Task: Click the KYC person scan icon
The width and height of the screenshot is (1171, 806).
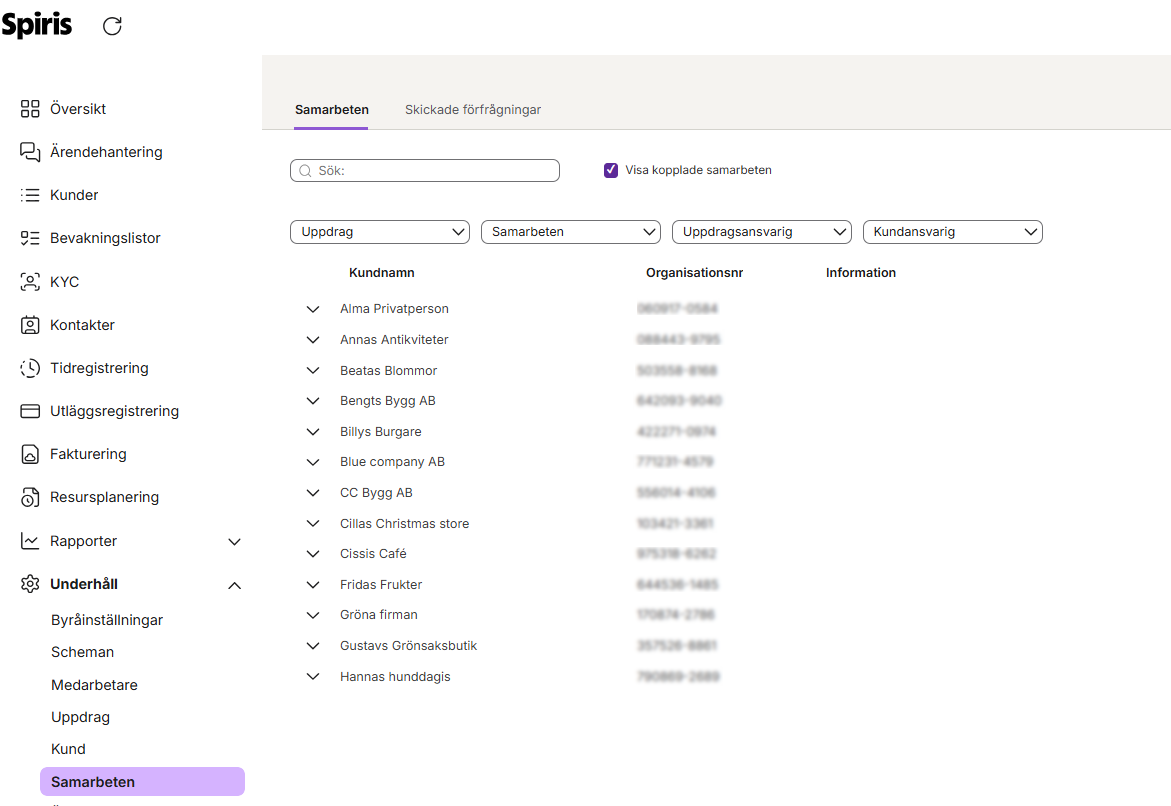Action: point(30,282)
